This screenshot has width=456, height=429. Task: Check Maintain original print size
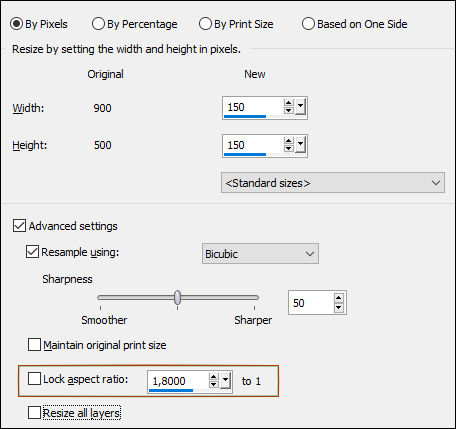(34, 345)
